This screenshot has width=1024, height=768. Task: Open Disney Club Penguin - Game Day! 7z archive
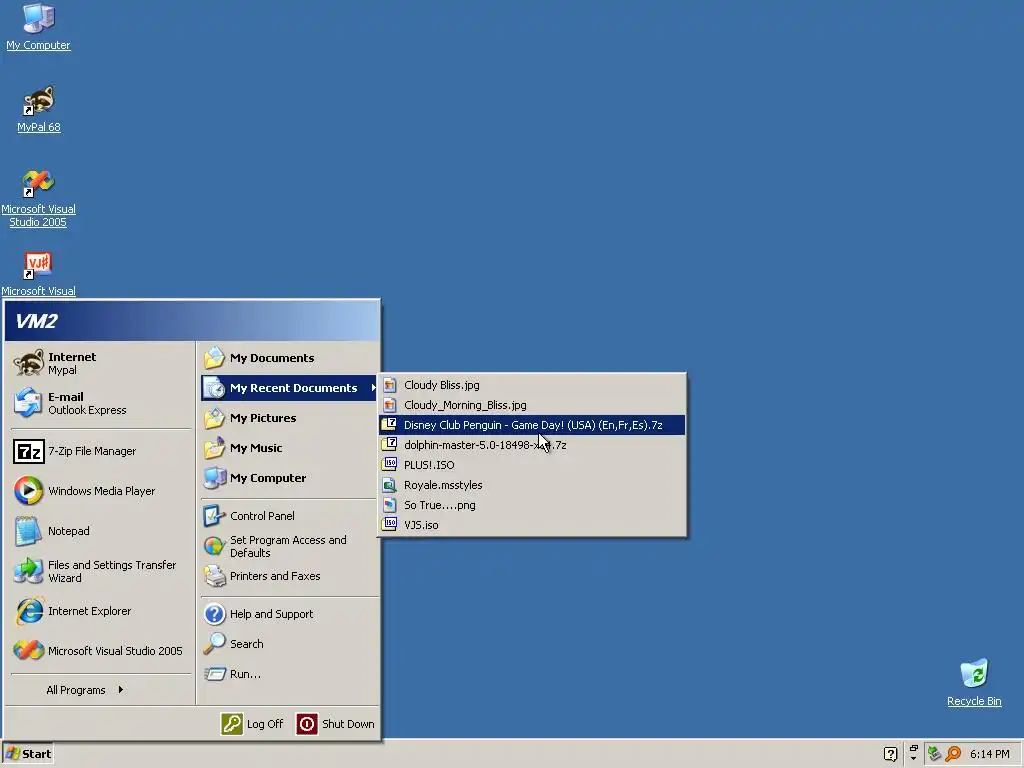(x=532, y=425)
